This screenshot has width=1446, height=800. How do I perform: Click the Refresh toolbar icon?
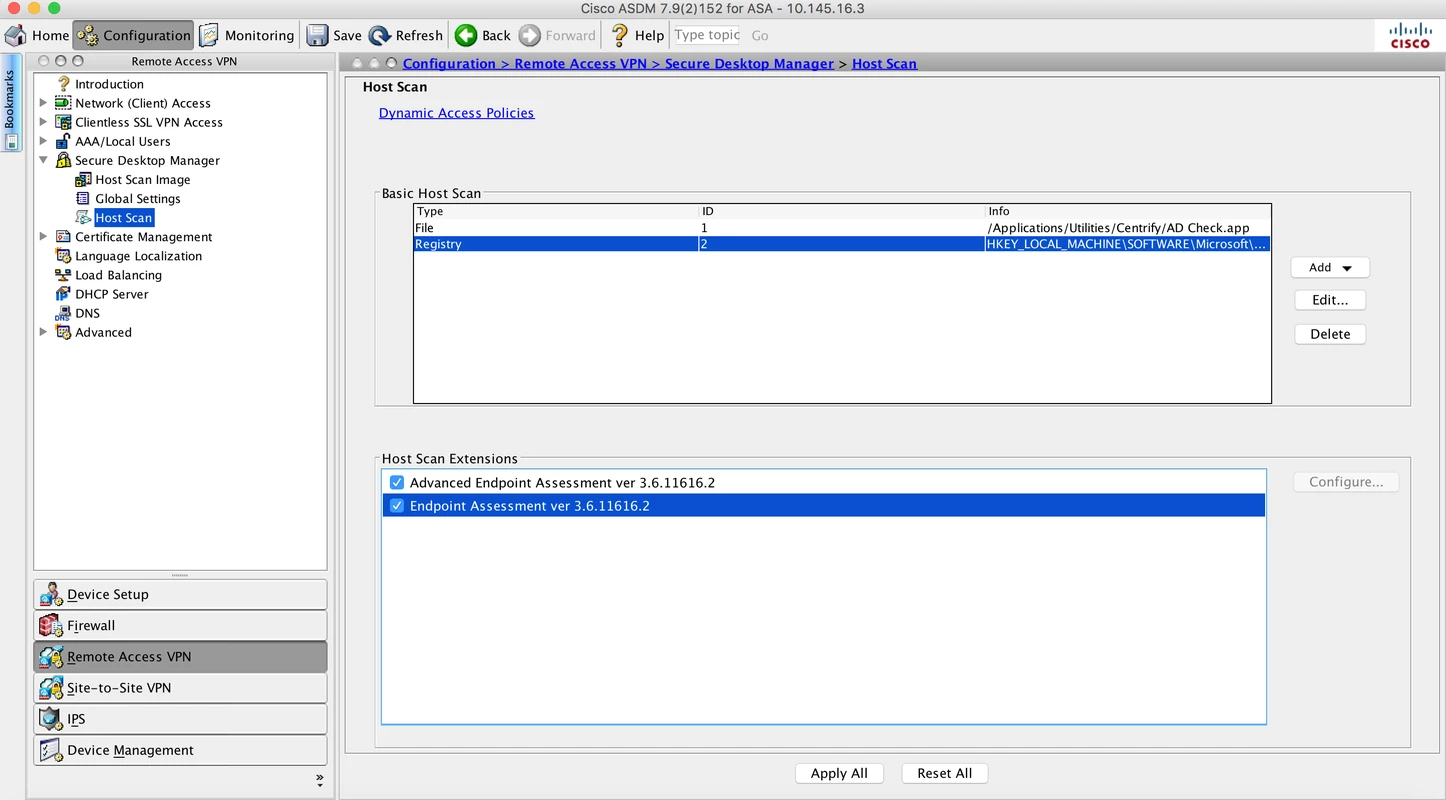[x=380, y=35]
